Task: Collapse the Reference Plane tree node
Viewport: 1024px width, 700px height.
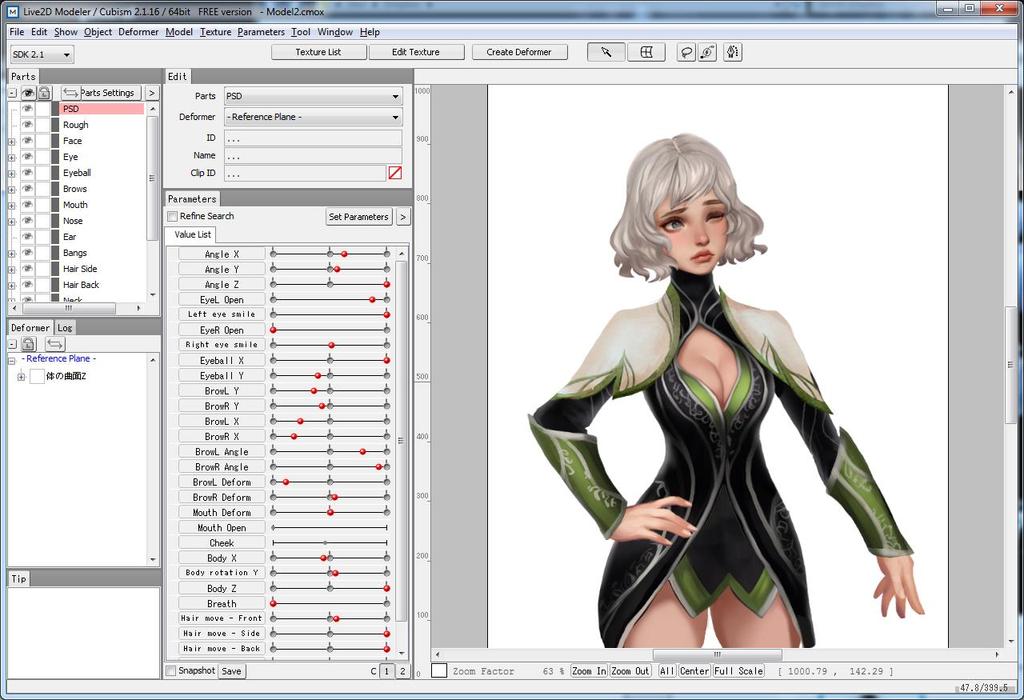Action: [12, 360]
